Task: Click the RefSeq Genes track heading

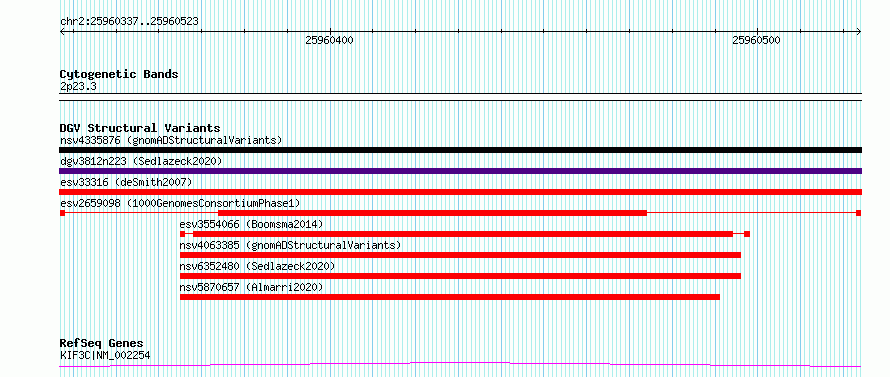Action: pyautogui.click(x=101, y=343)
